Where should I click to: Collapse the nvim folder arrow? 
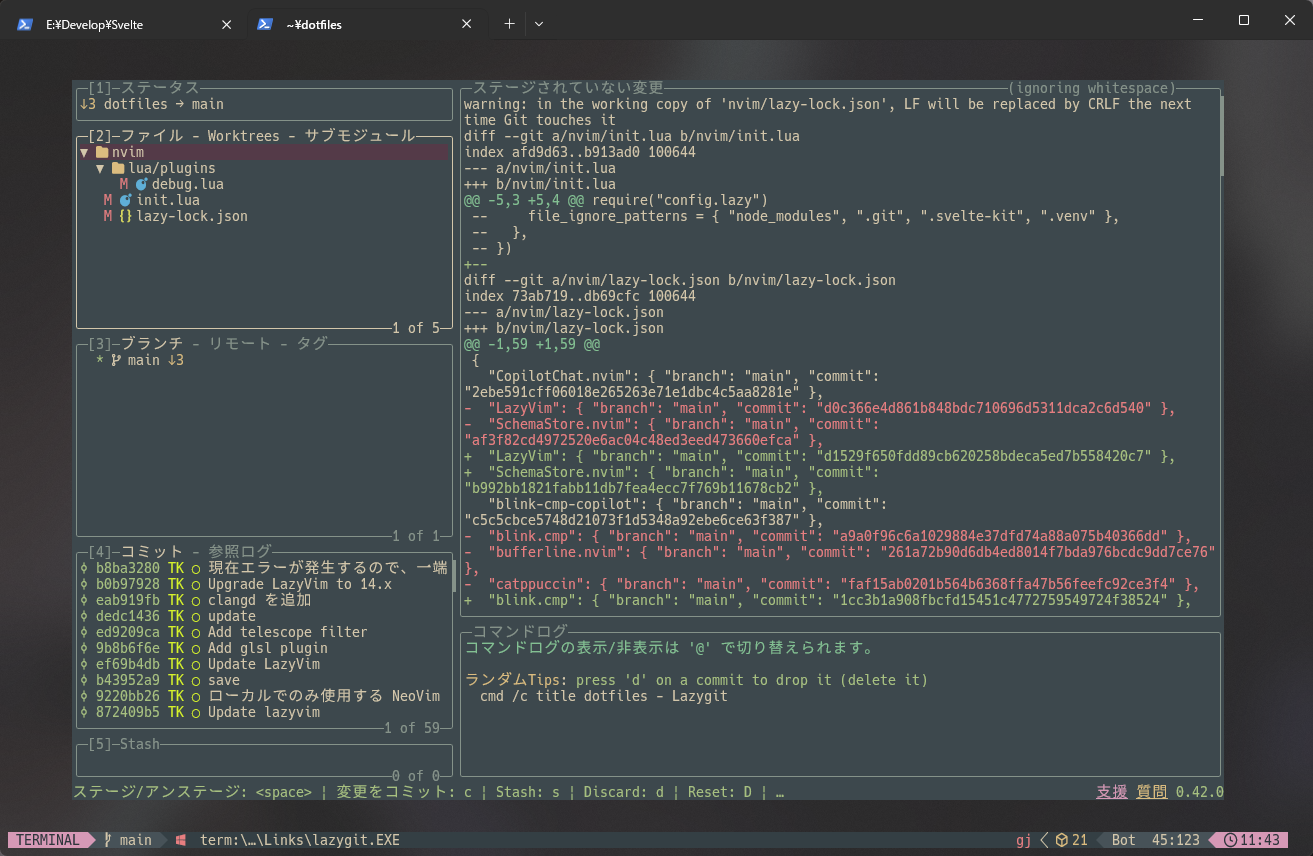pyautogui.click(x=85, y=152)
